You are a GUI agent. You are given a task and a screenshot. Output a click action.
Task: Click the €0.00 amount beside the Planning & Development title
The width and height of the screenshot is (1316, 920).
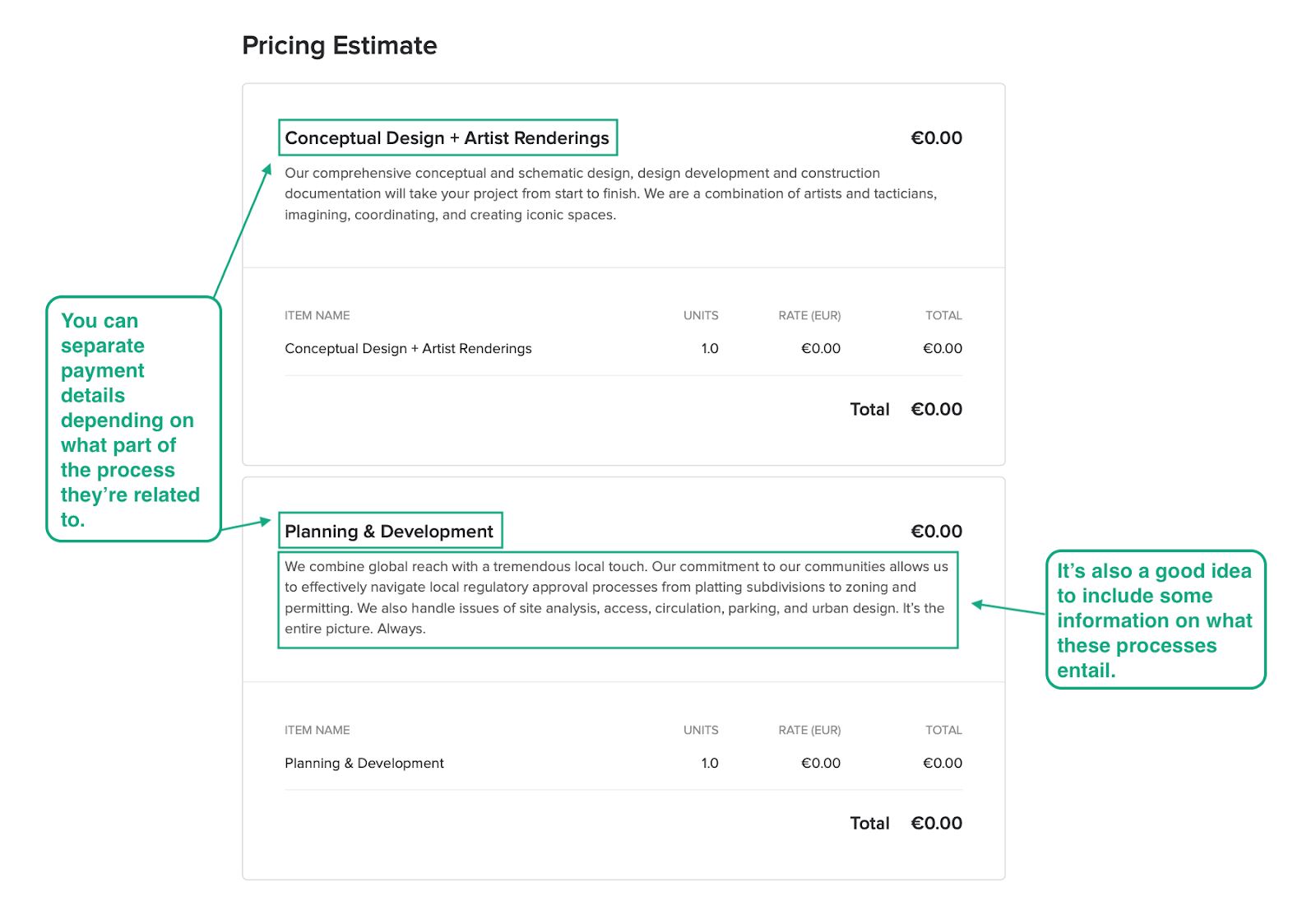[936, 532]
